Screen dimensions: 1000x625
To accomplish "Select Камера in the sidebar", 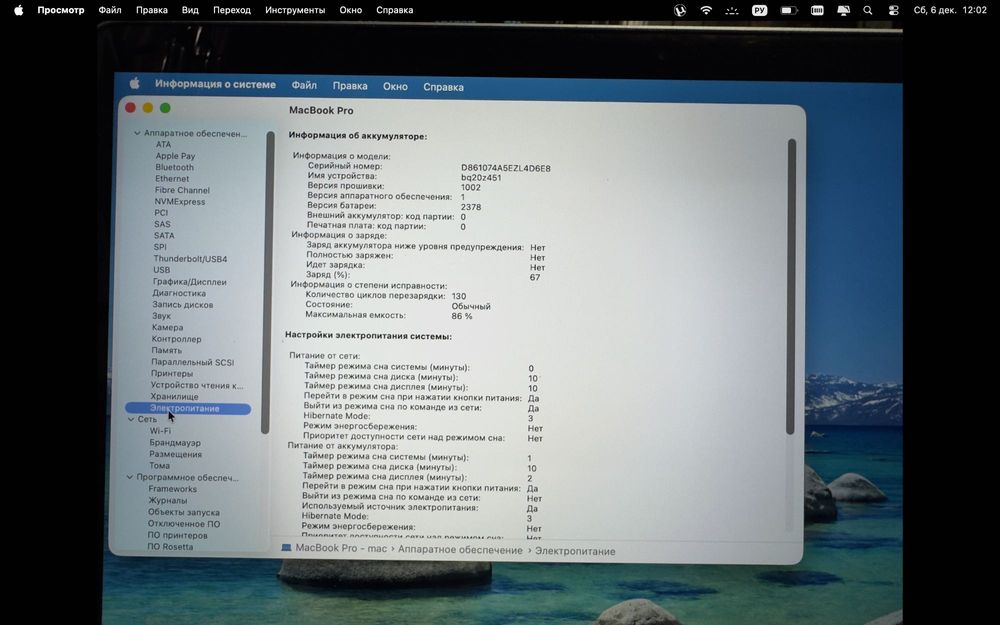I will pyautogui.click(x=167, y=327).
